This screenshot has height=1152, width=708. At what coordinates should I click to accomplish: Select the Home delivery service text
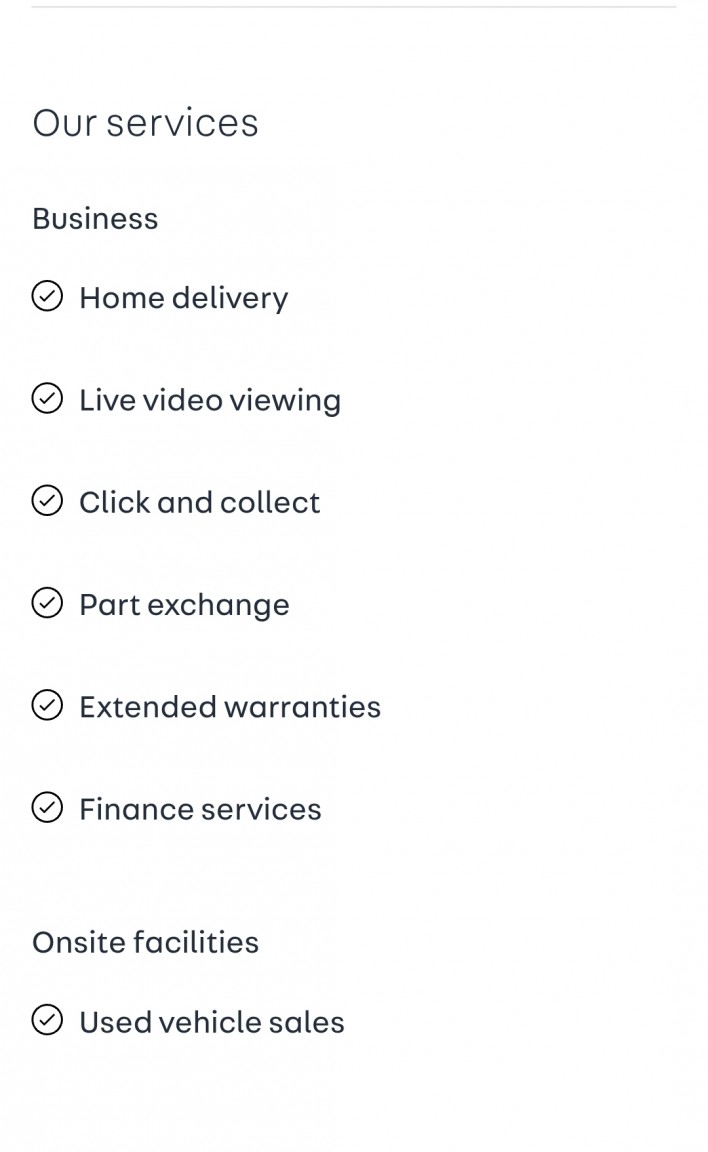click(183, 298)
